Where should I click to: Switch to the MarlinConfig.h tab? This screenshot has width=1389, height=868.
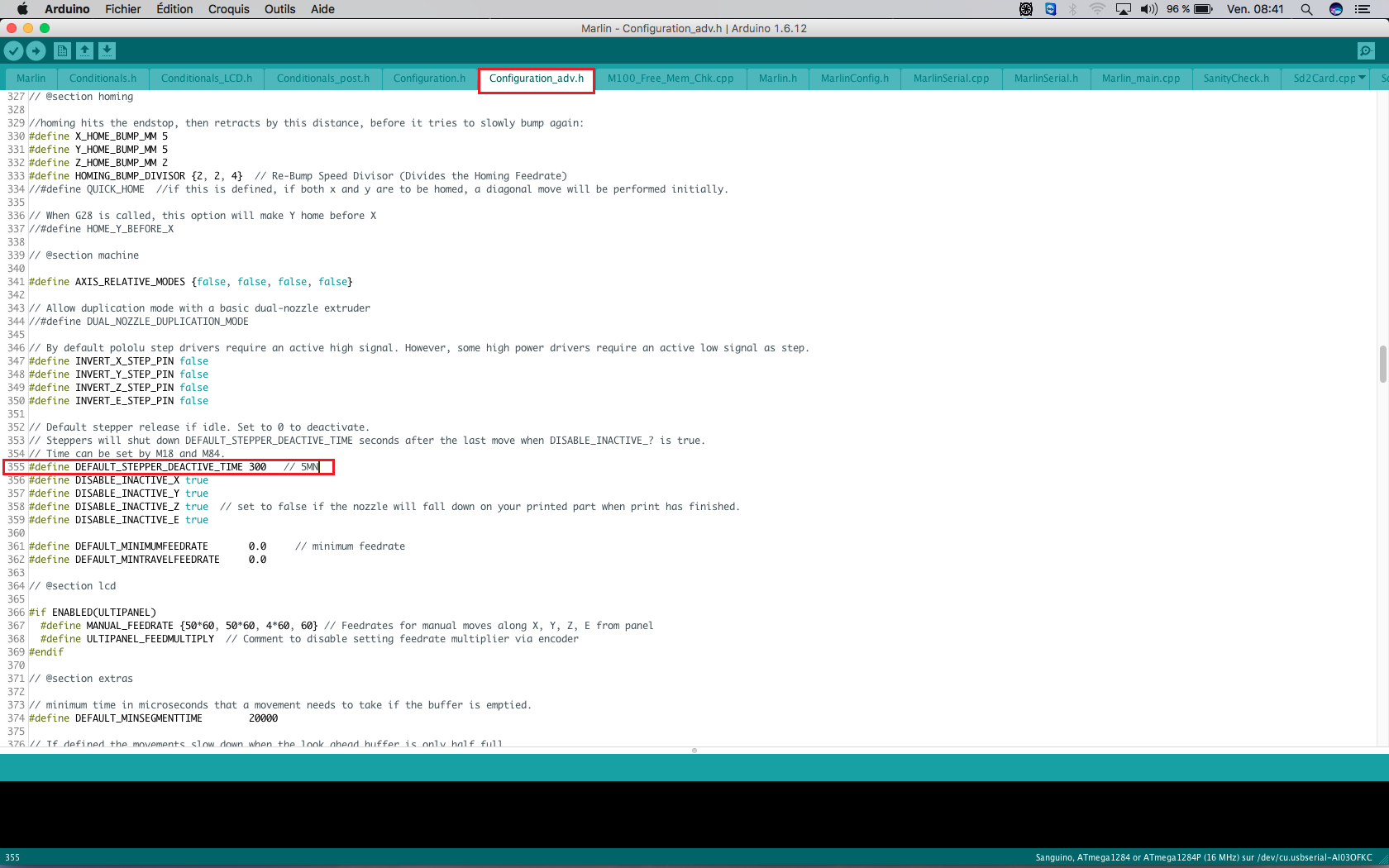[855, 79]
